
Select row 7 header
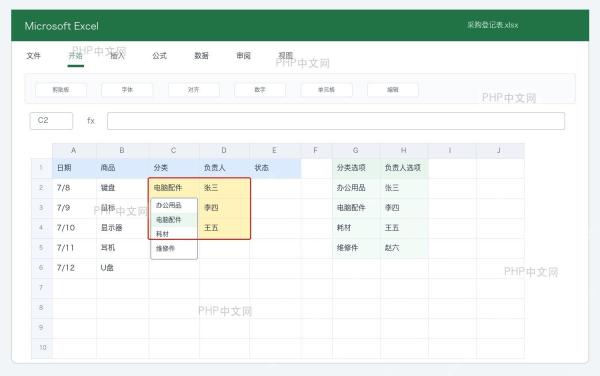coord(42,288)
